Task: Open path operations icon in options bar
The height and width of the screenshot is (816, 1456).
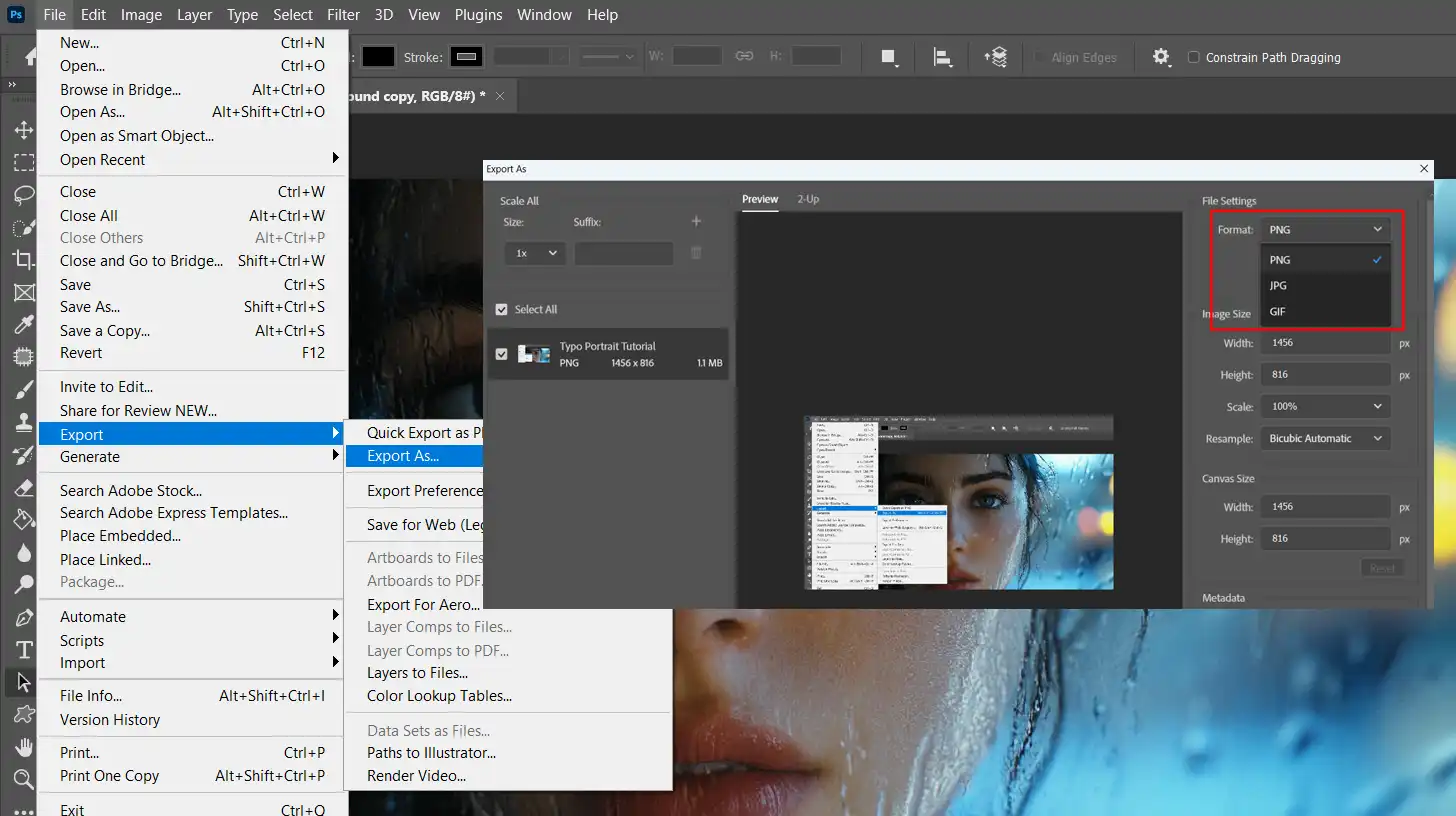Action: 888,57
